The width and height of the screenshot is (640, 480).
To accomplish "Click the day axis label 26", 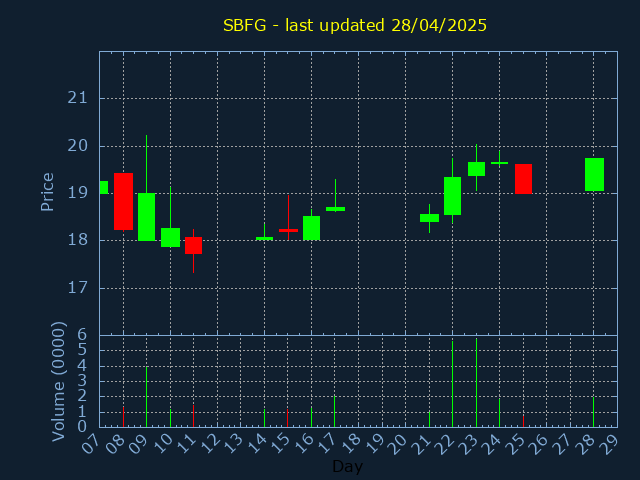I will click(538, 444).
